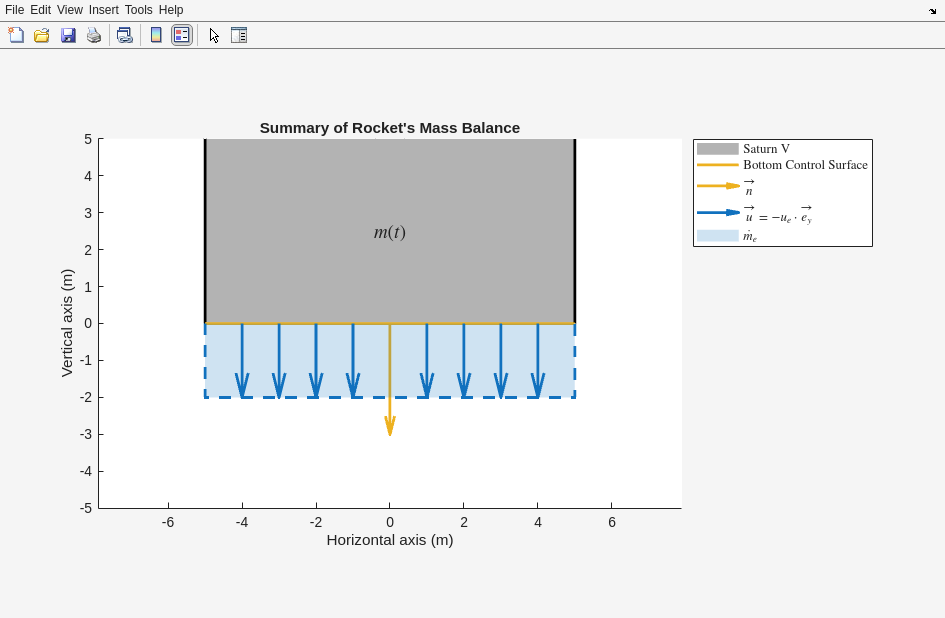Open a file with the folder icon
The height and width of the screenshot is (618, 945).
42,35
